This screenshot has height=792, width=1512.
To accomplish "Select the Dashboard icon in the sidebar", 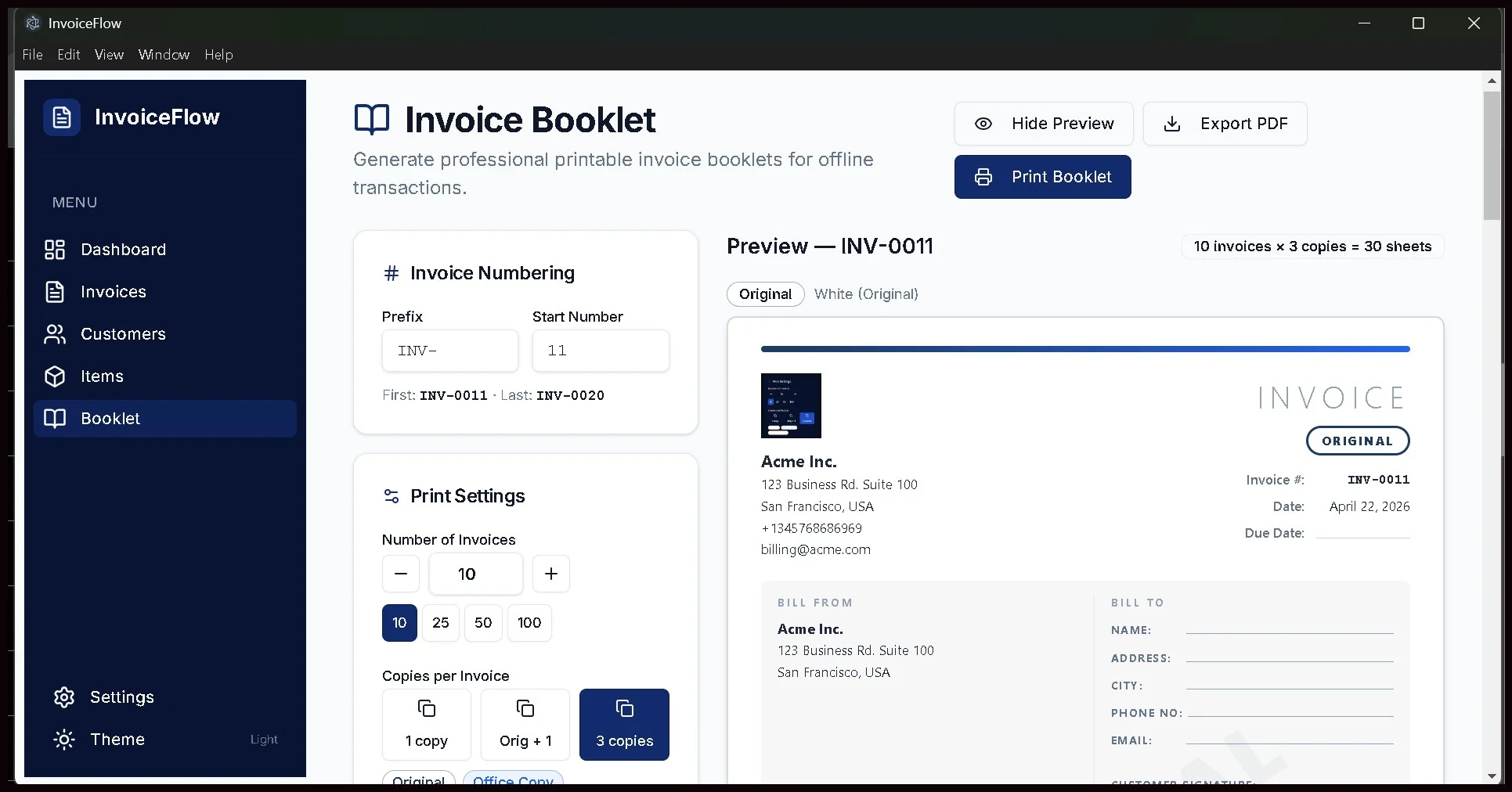I will coord(53,250).
